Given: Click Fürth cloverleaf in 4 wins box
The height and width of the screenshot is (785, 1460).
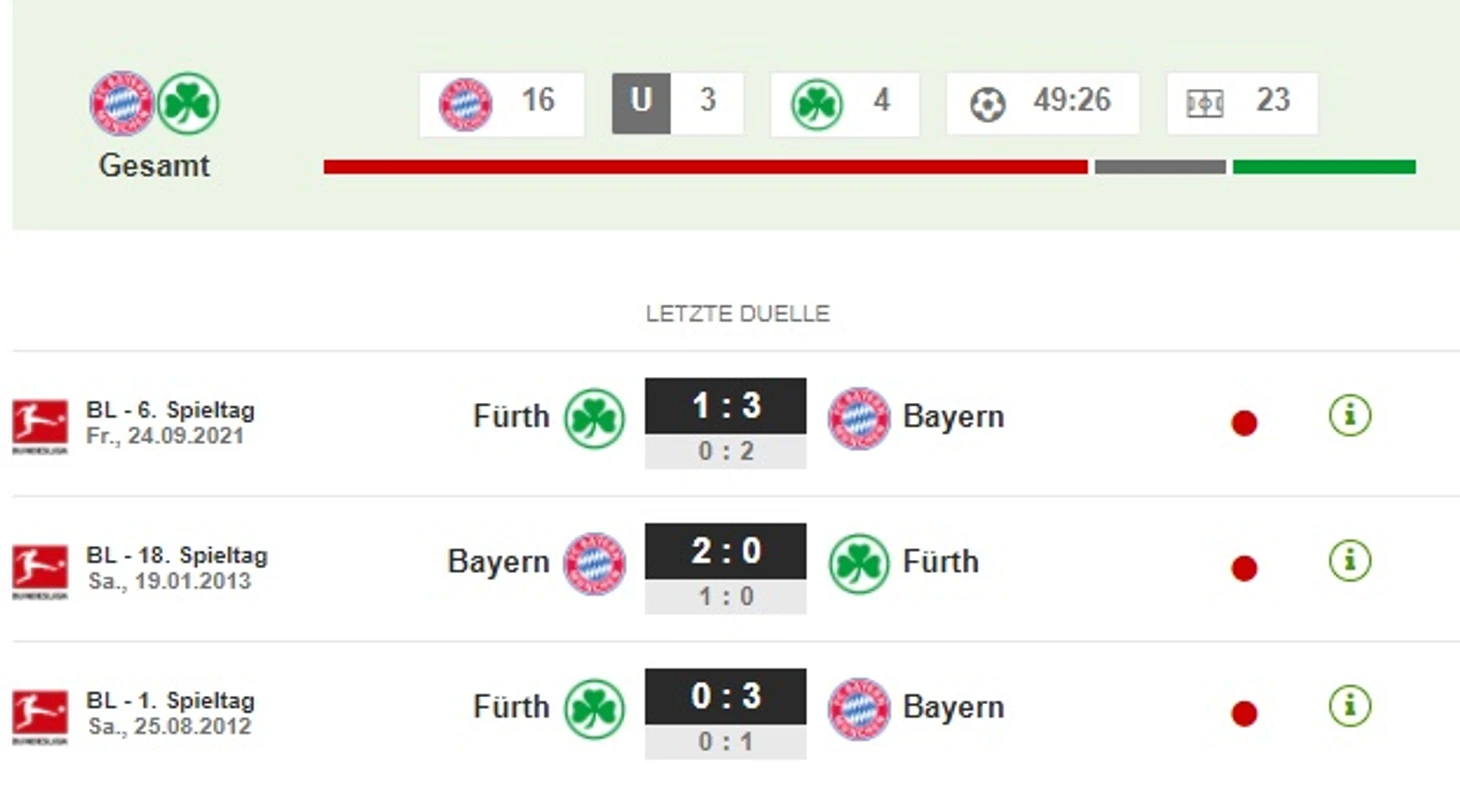Looking at the screenshot, I should 817,104.
